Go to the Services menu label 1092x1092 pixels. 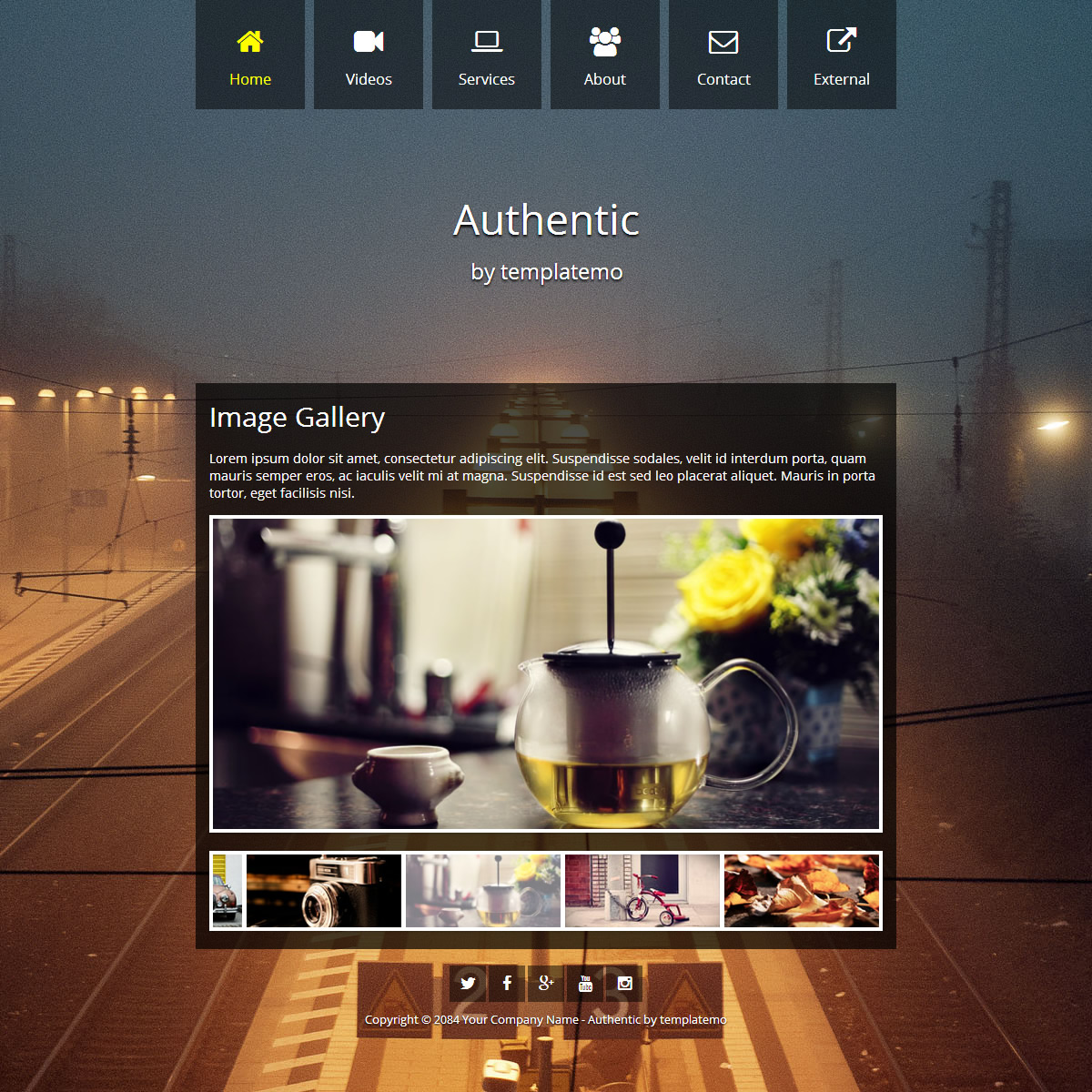pos(487,79)
